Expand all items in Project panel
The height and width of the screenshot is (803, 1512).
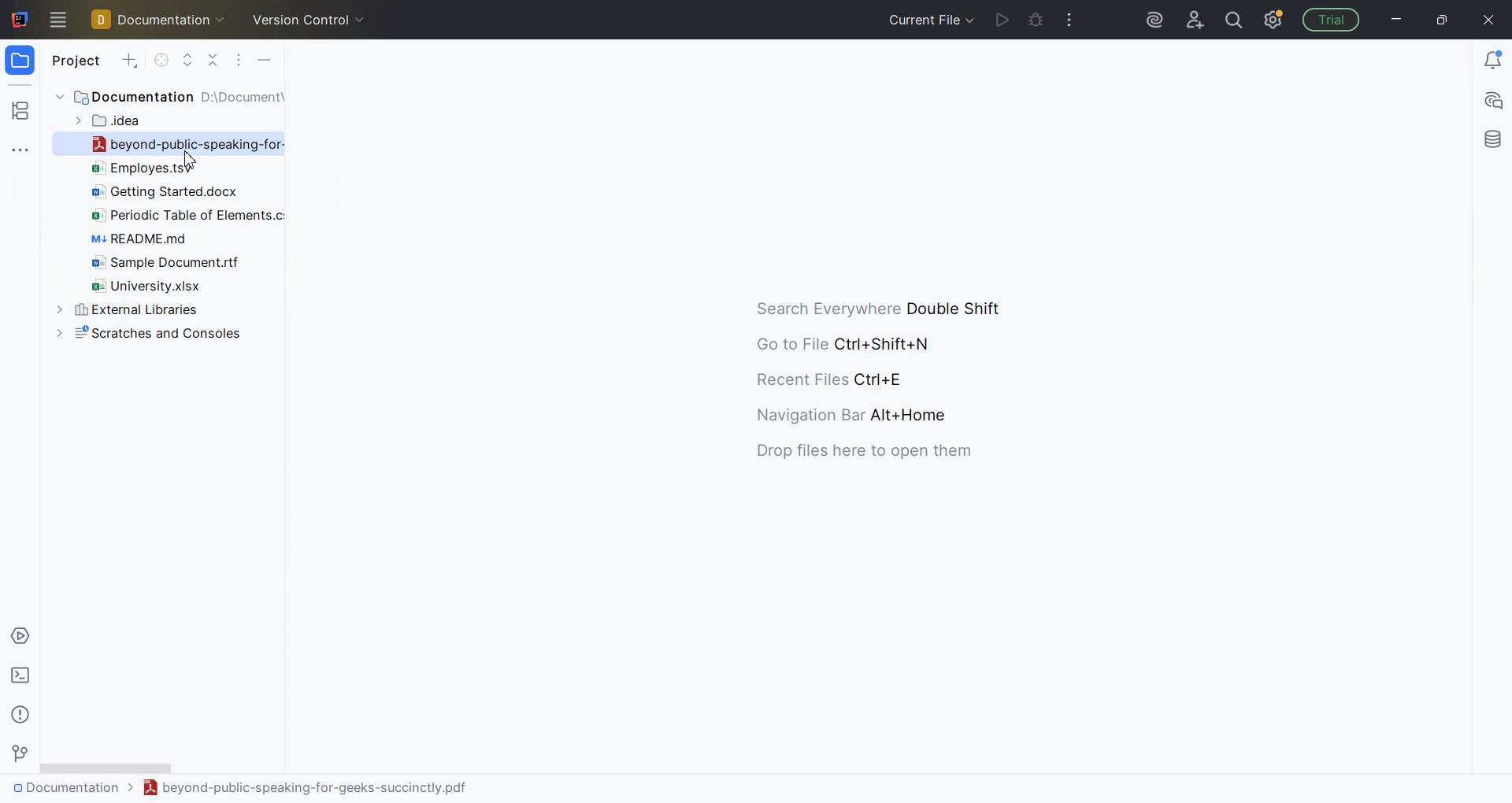[x=188, y=61]
